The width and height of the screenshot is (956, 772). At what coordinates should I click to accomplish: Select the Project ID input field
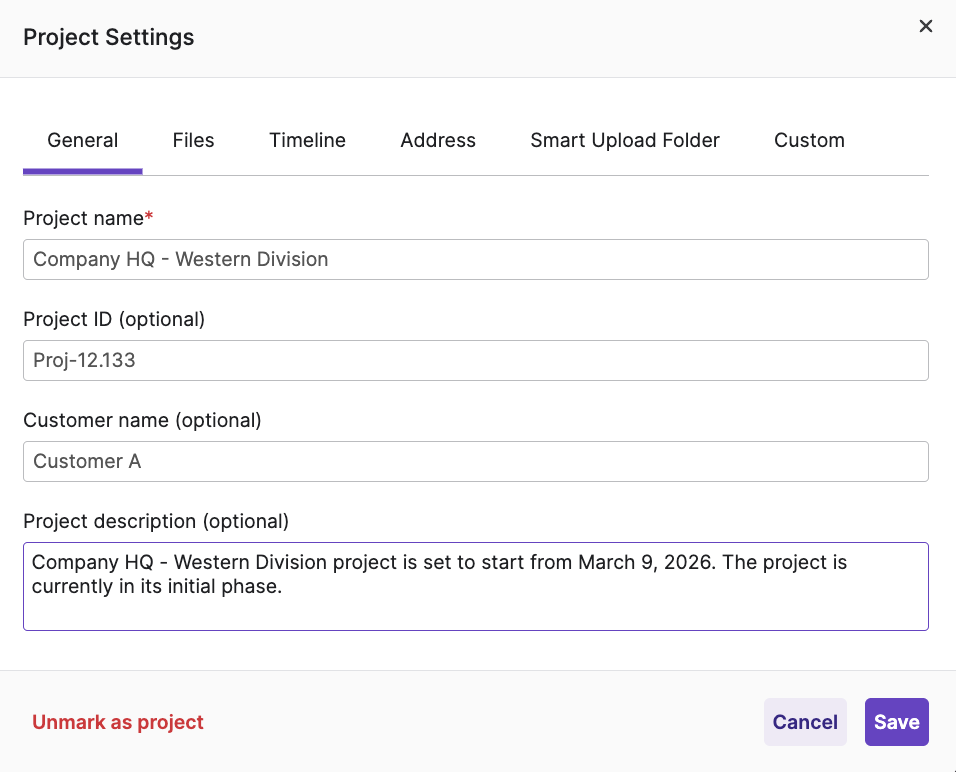pos(475,360)
